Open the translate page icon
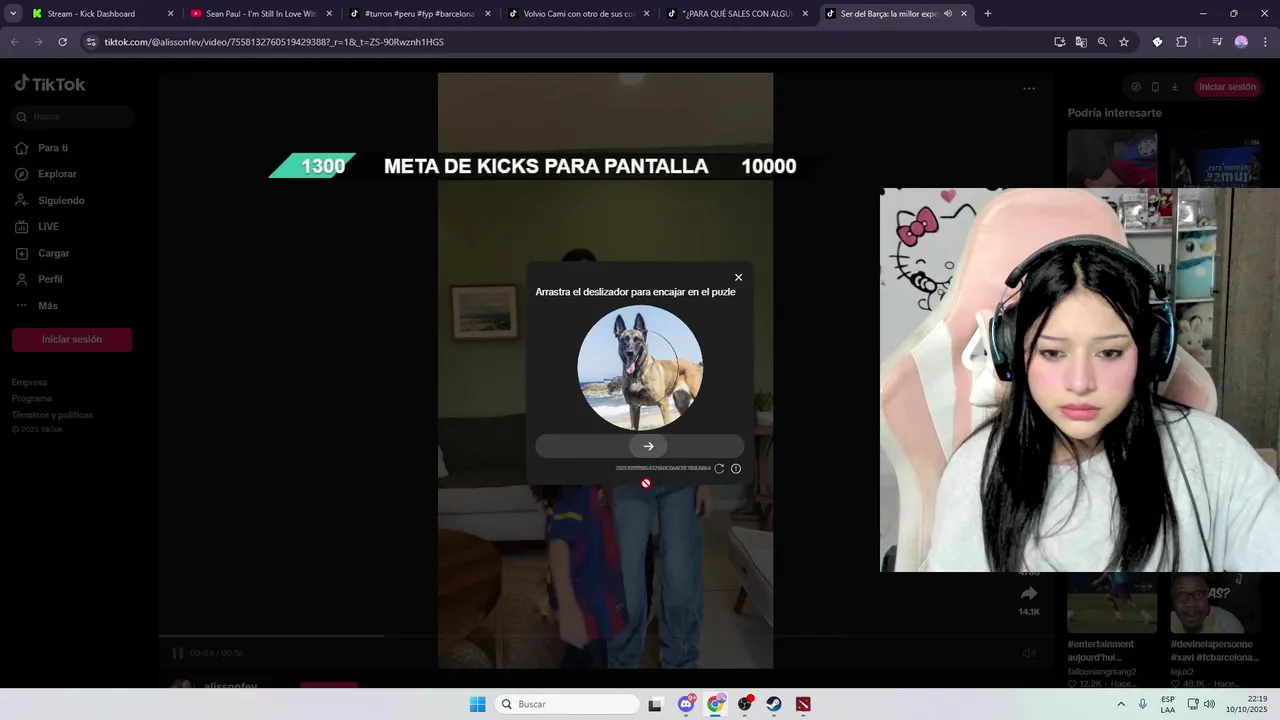 pos(1081,42)
